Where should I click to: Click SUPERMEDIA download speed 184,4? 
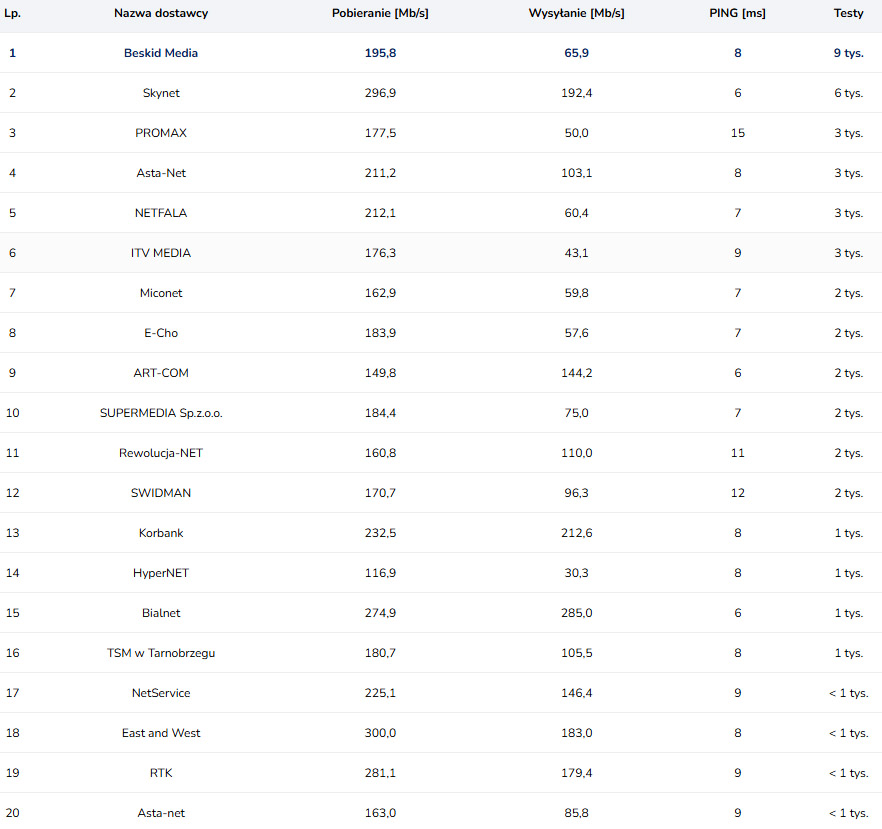click(x=380, y=413)
